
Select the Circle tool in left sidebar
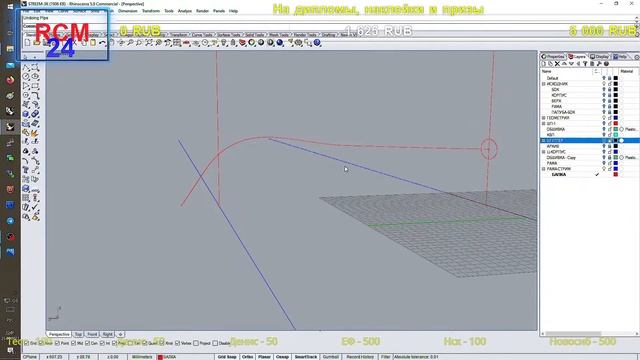[26, 76]
